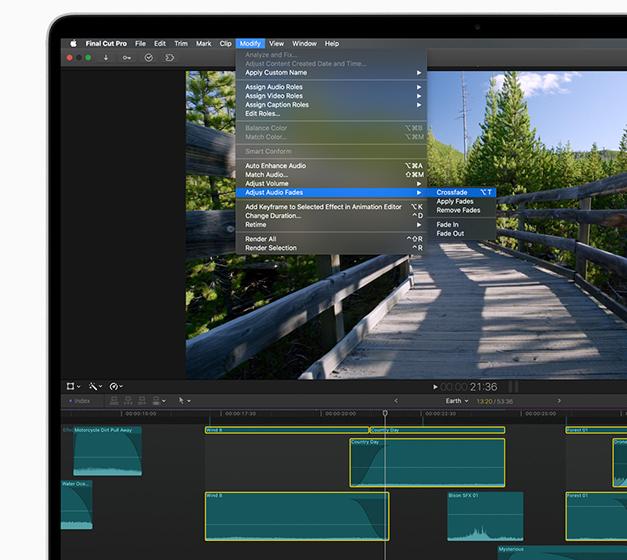Viewport: 627px width, 560px height.
Task: Click the playhead marker on timeline ruler
Action: [385, 413]
